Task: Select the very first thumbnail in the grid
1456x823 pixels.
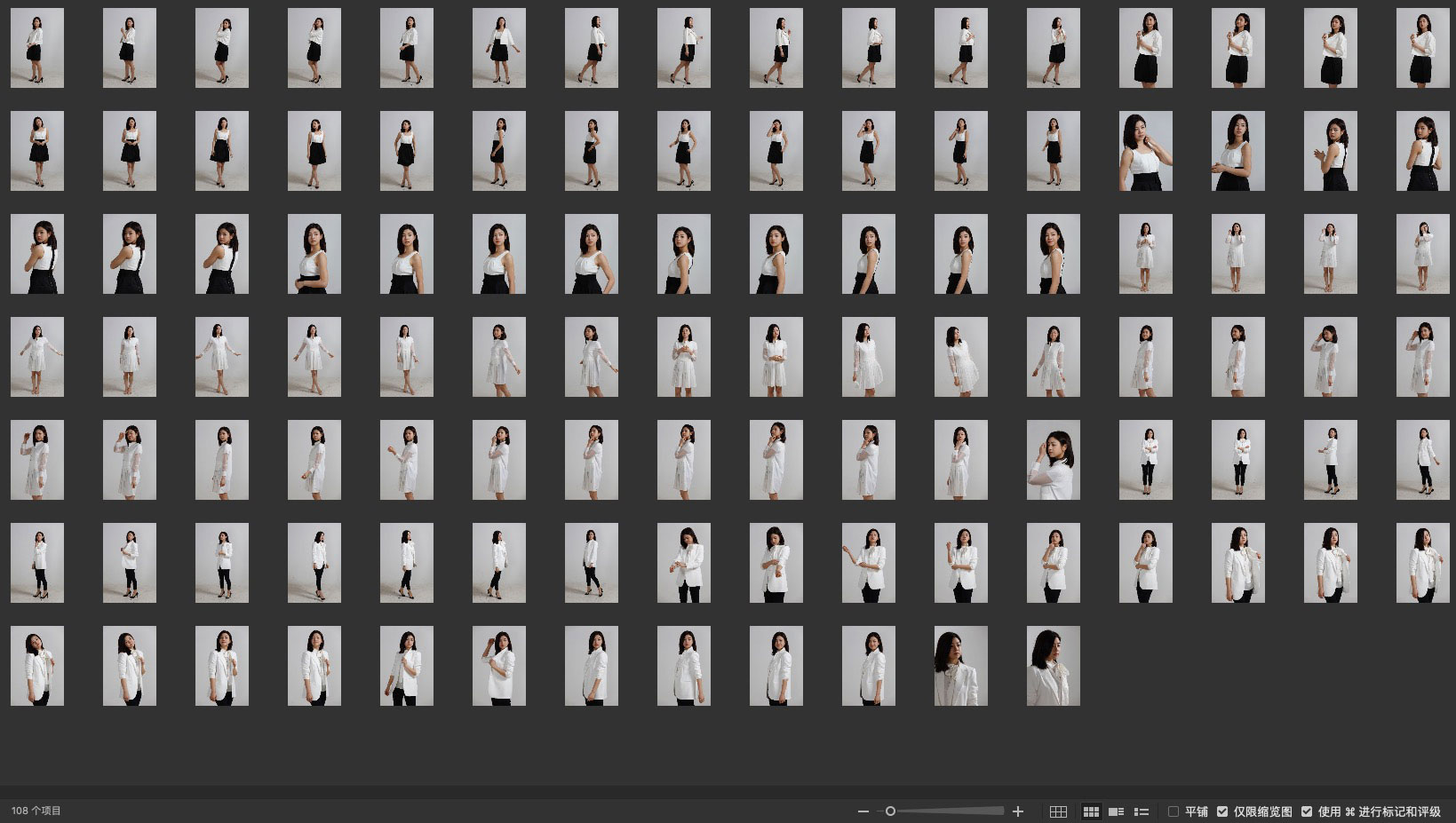Action: tap(37, 48)
